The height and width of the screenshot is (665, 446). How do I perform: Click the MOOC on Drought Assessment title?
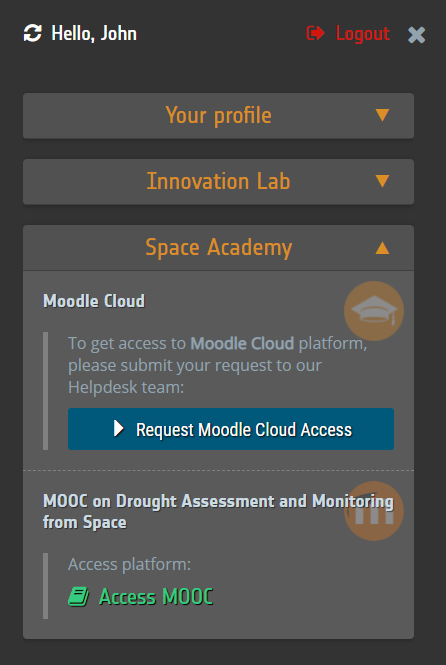tap(218, 511)
